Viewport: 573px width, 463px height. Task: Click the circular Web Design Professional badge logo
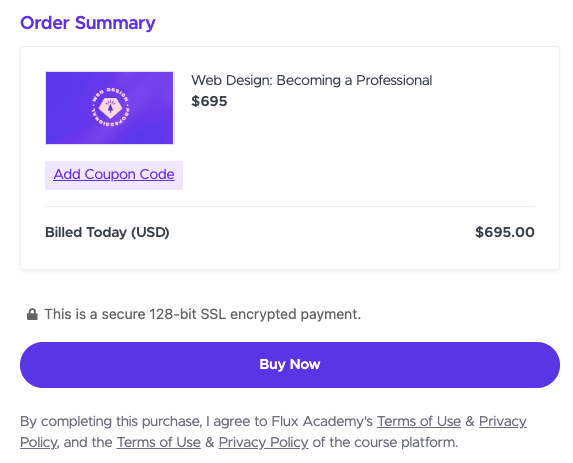pos(110,107)
